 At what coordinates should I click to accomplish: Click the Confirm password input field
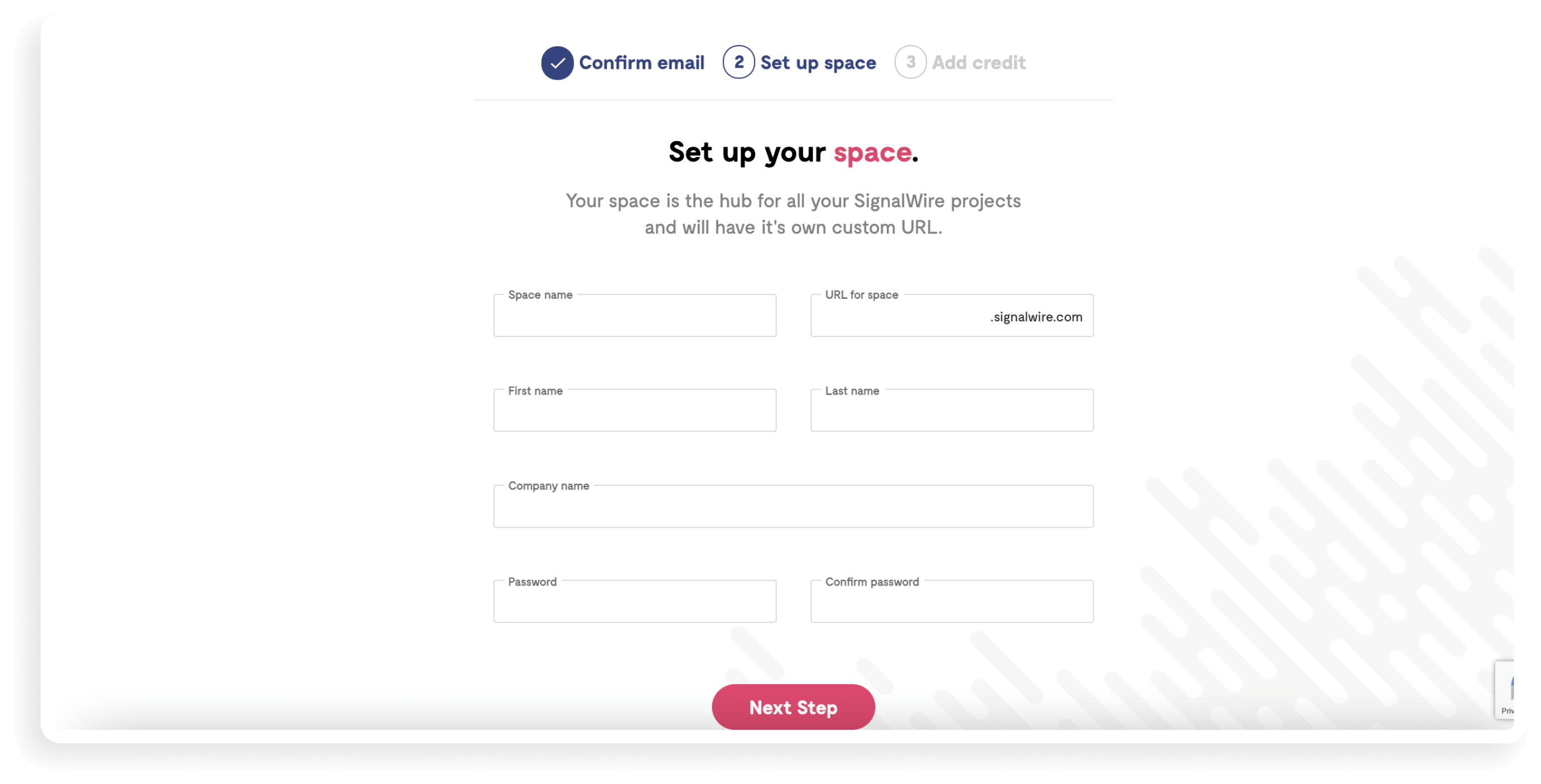[x=952, y=601]
